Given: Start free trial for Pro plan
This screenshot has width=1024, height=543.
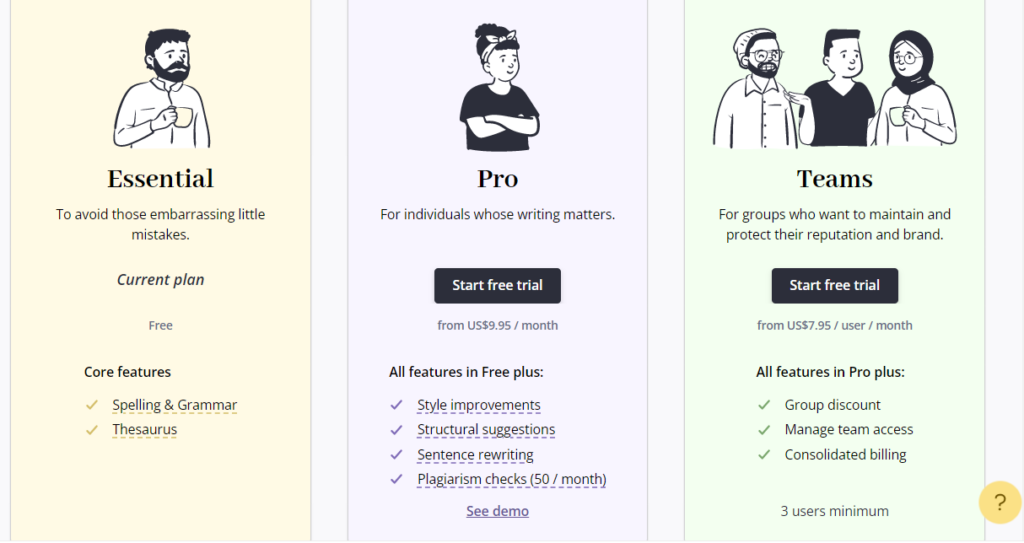Looking at the screenshot, I should (497, 285).
